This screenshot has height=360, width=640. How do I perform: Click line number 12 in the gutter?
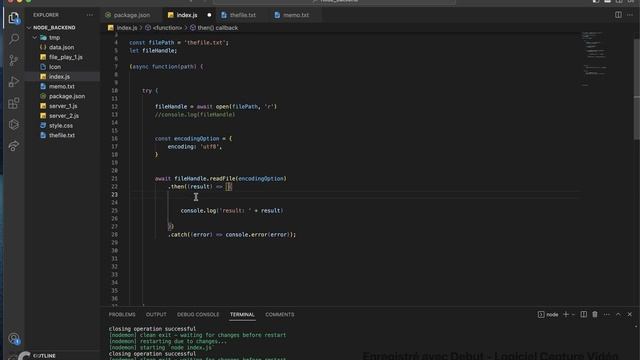(x=115, y=107)
